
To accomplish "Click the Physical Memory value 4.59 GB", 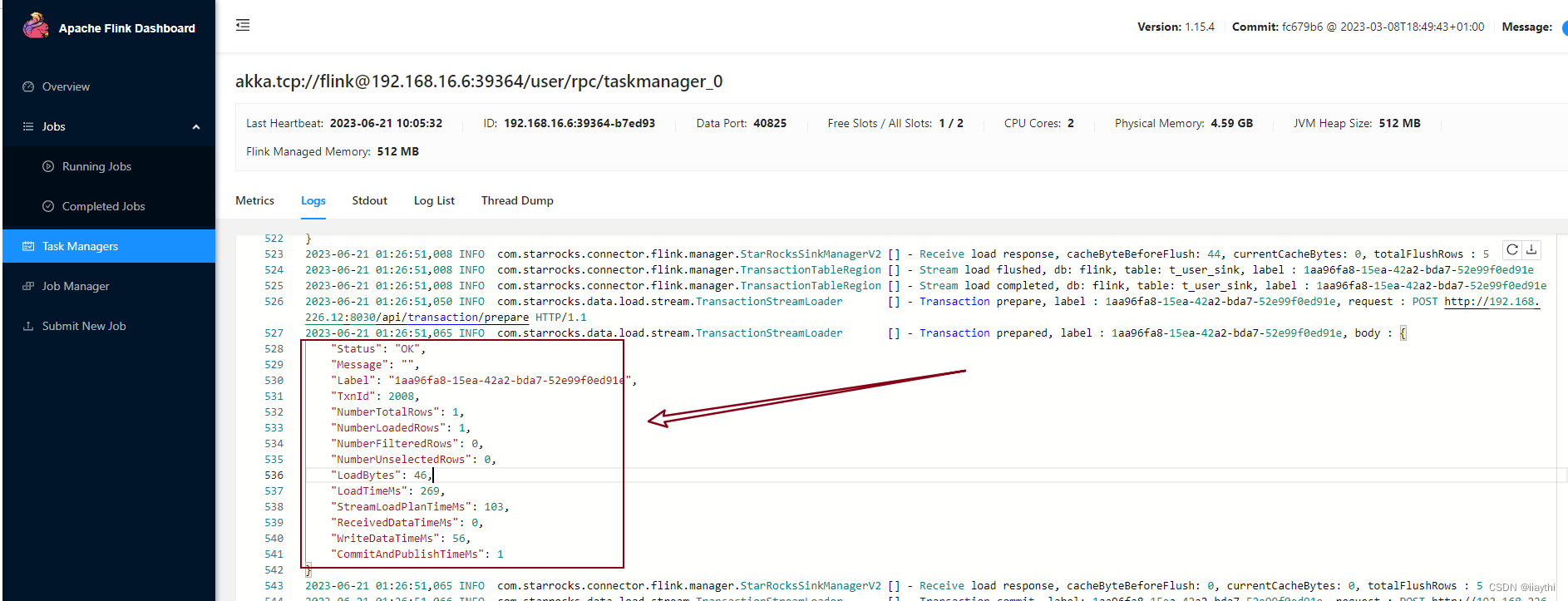I will [x=1231, y=123].
